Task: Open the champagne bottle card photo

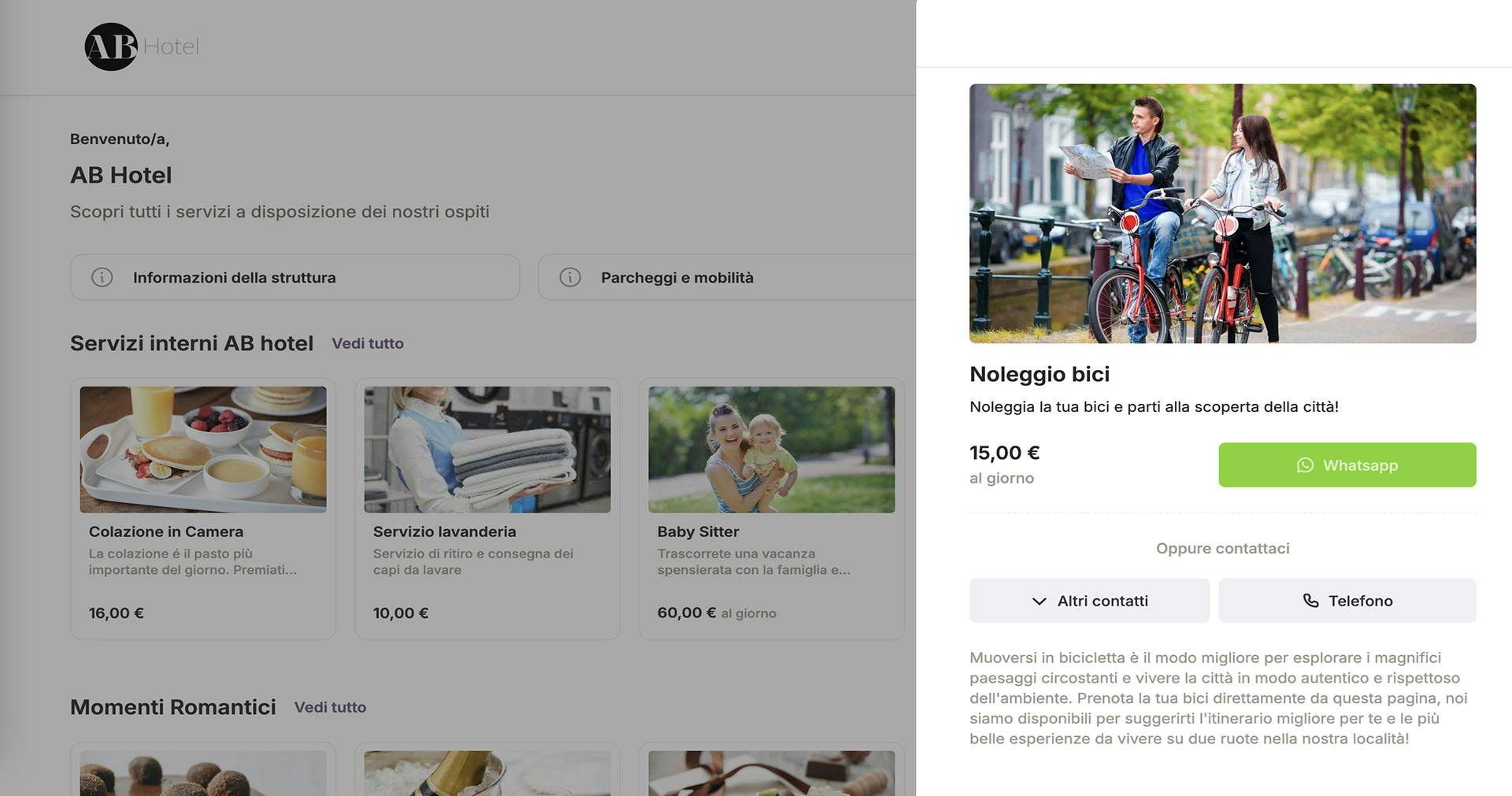Action: pos(487,773)
